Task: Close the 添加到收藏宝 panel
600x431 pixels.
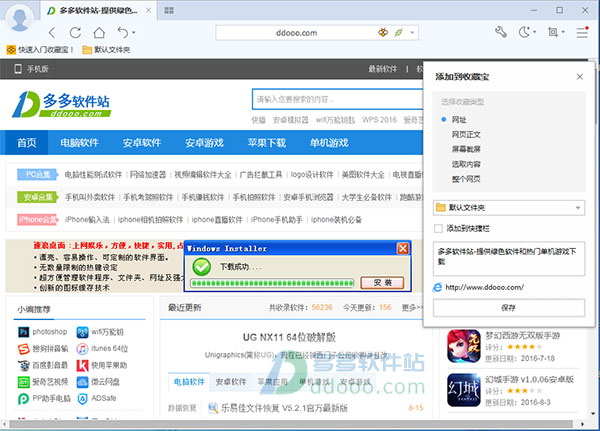Action: click(x=580, y=77)
